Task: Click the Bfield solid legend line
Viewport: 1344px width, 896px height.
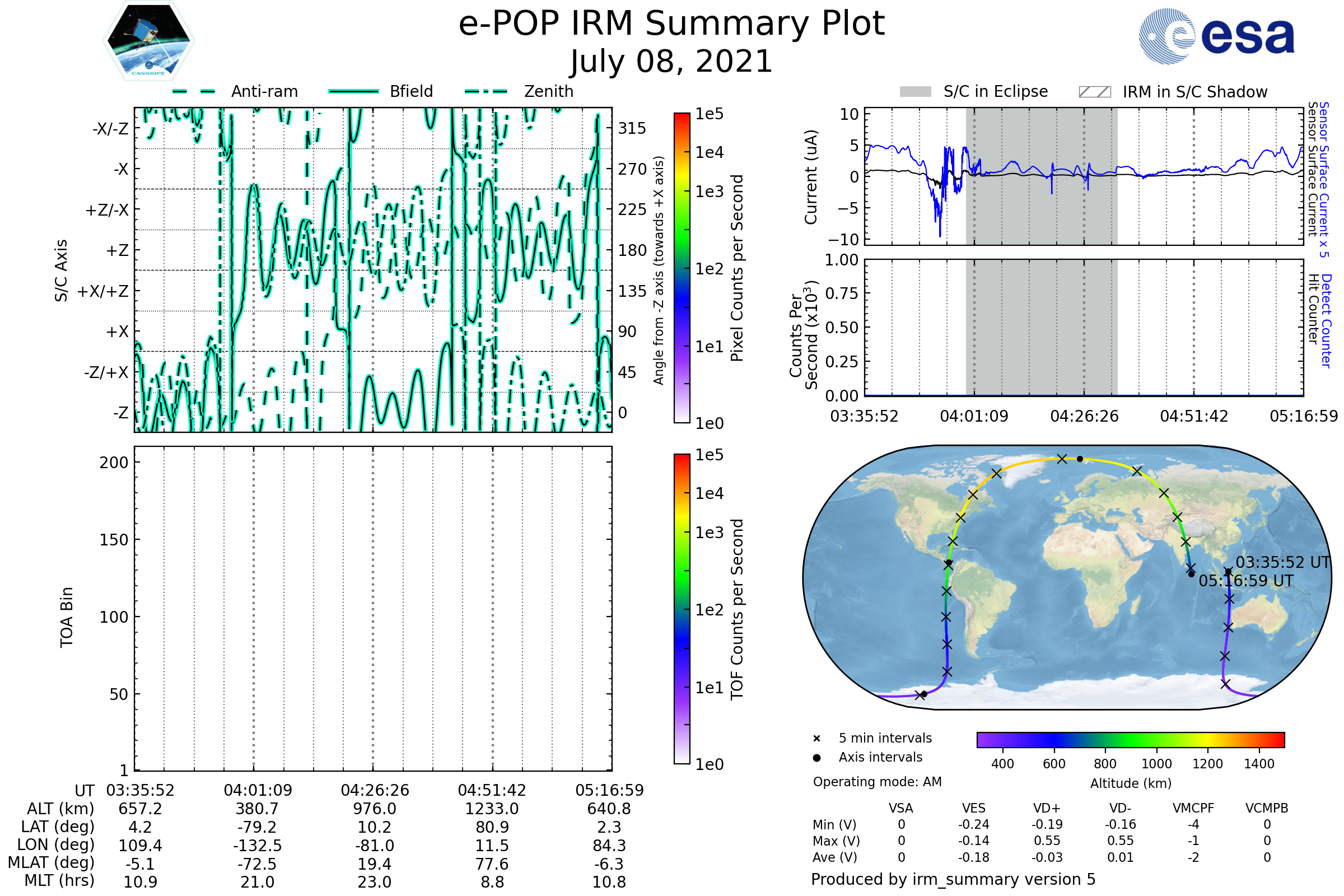Action: pos(353,91)
